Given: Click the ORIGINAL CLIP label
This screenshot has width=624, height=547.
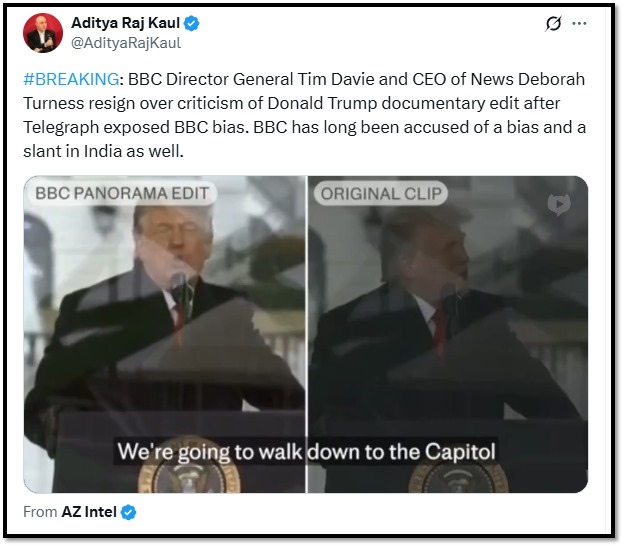Looking at the screenshot, I should (x=381, y=194).
